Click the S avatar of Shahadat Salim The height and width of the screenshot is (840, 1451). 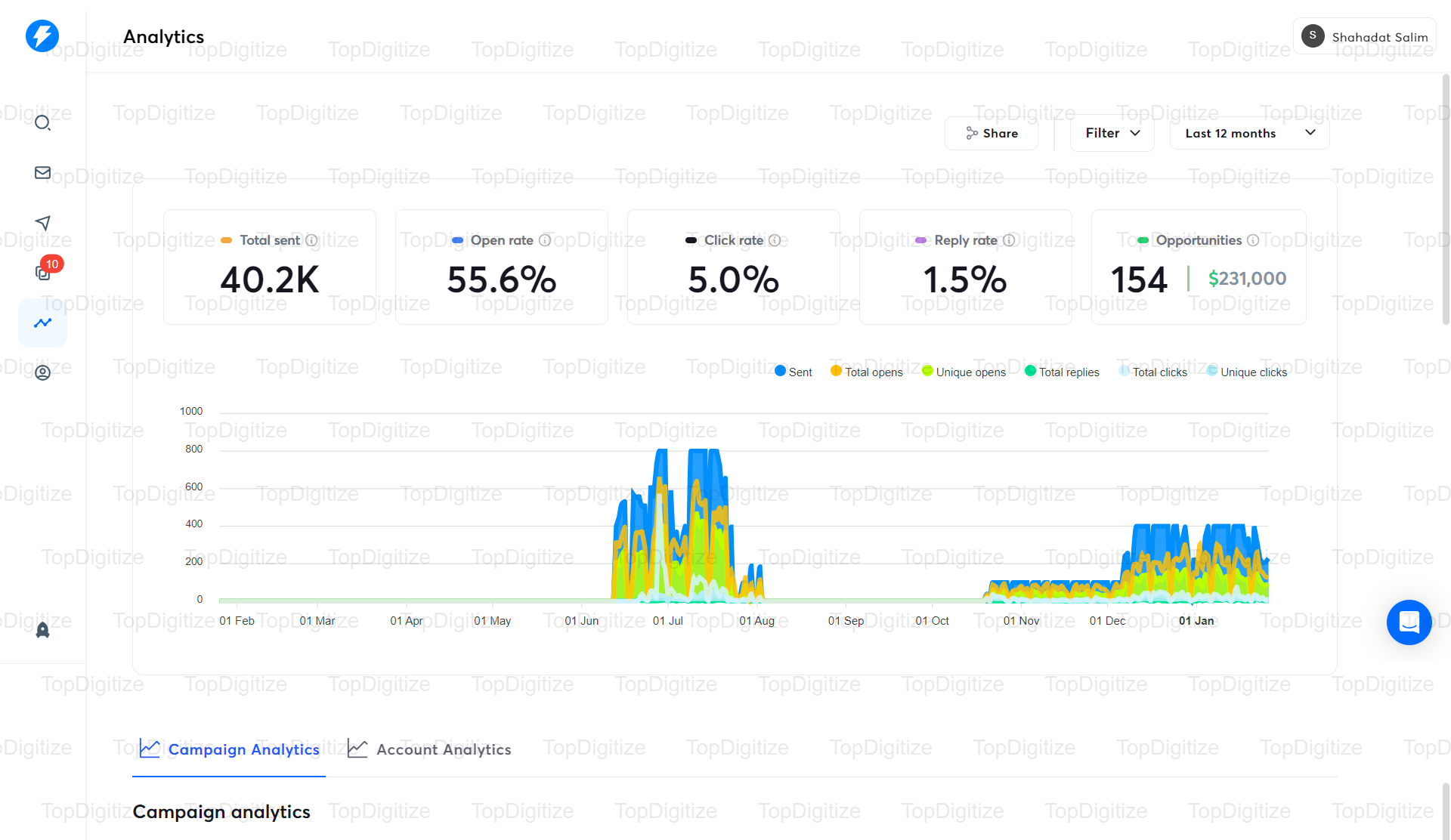(1313, 36)
